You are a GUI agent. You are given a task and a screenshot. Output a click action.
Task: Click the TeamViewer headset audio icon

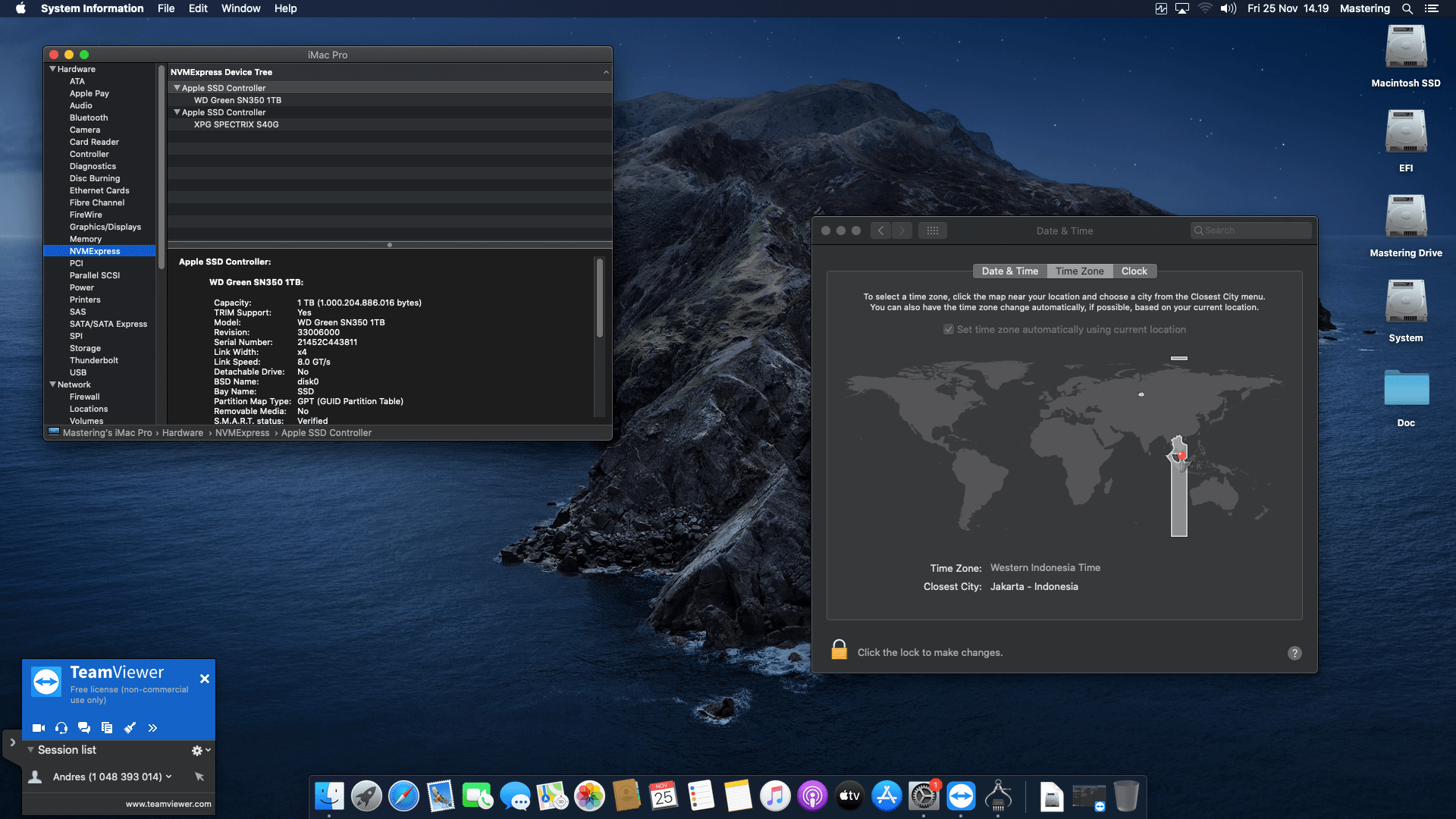coord(61,728)
